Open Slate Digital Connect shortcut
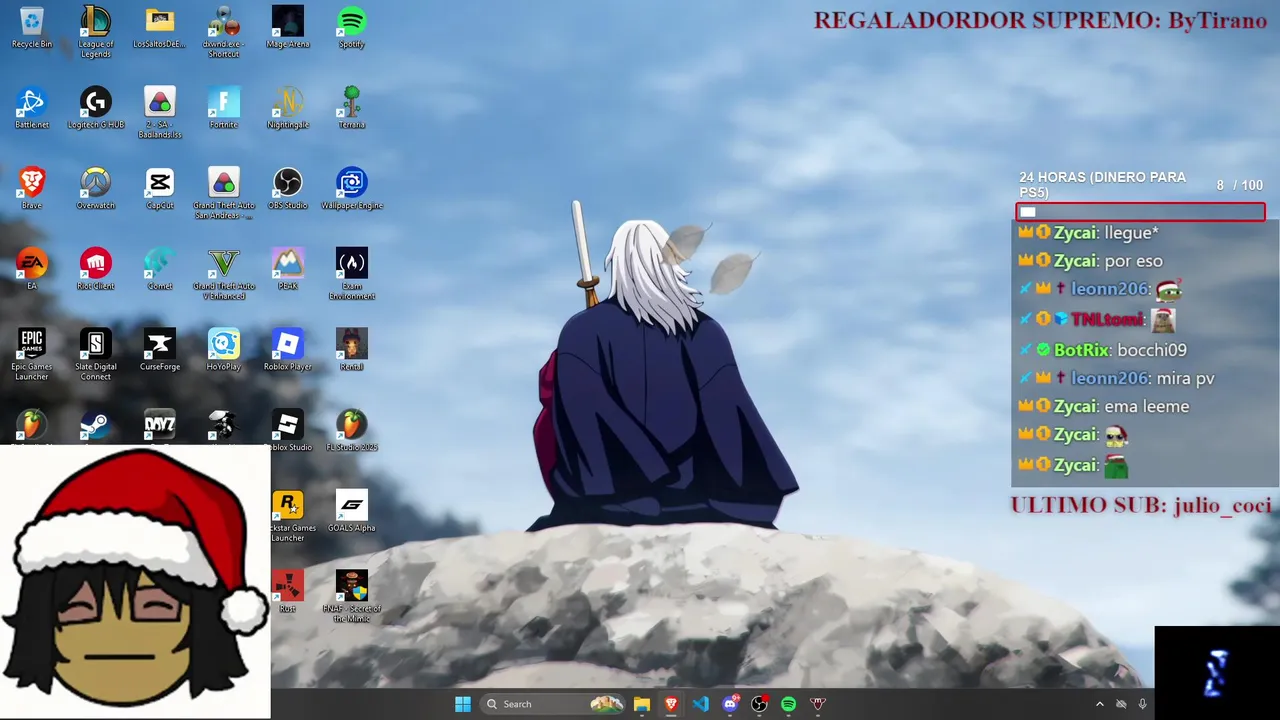 coord(96,354)
